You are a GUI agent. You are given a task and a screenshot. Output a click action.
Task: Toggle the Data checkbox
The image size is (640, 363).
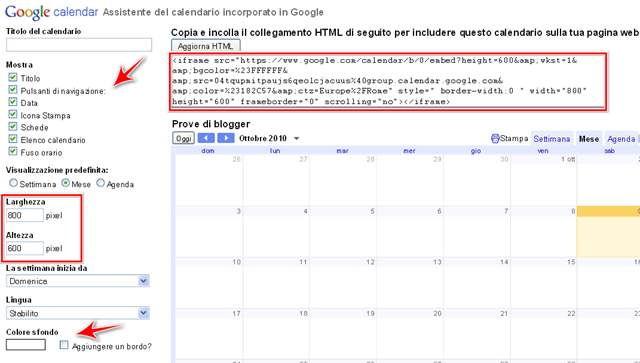point(13,102)
